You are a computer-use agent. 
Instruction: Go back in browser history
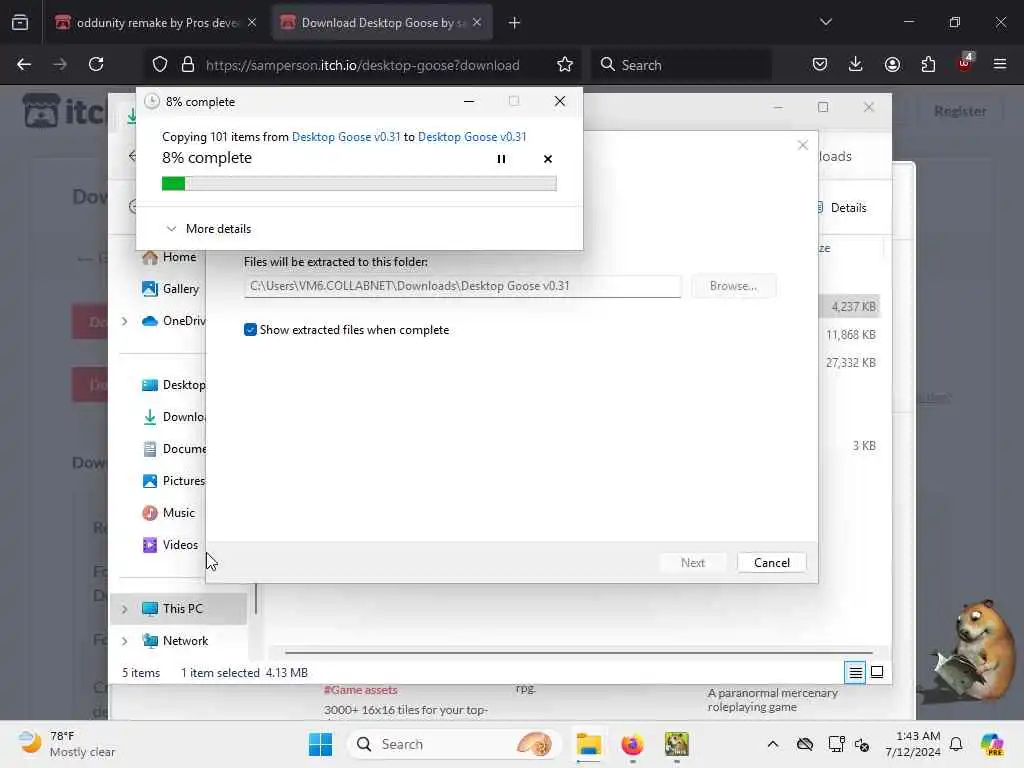pos(24,65)
